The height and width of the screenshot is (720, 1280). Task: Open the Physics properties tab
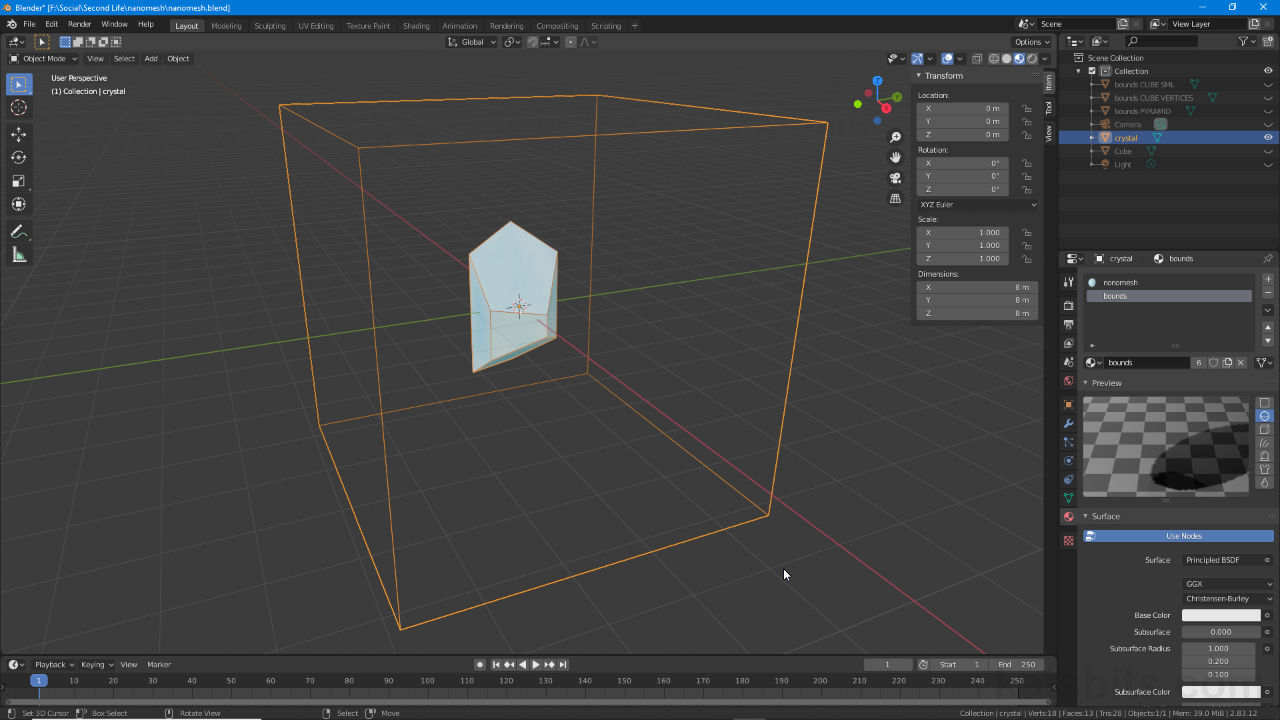[x=1068, y=460]
